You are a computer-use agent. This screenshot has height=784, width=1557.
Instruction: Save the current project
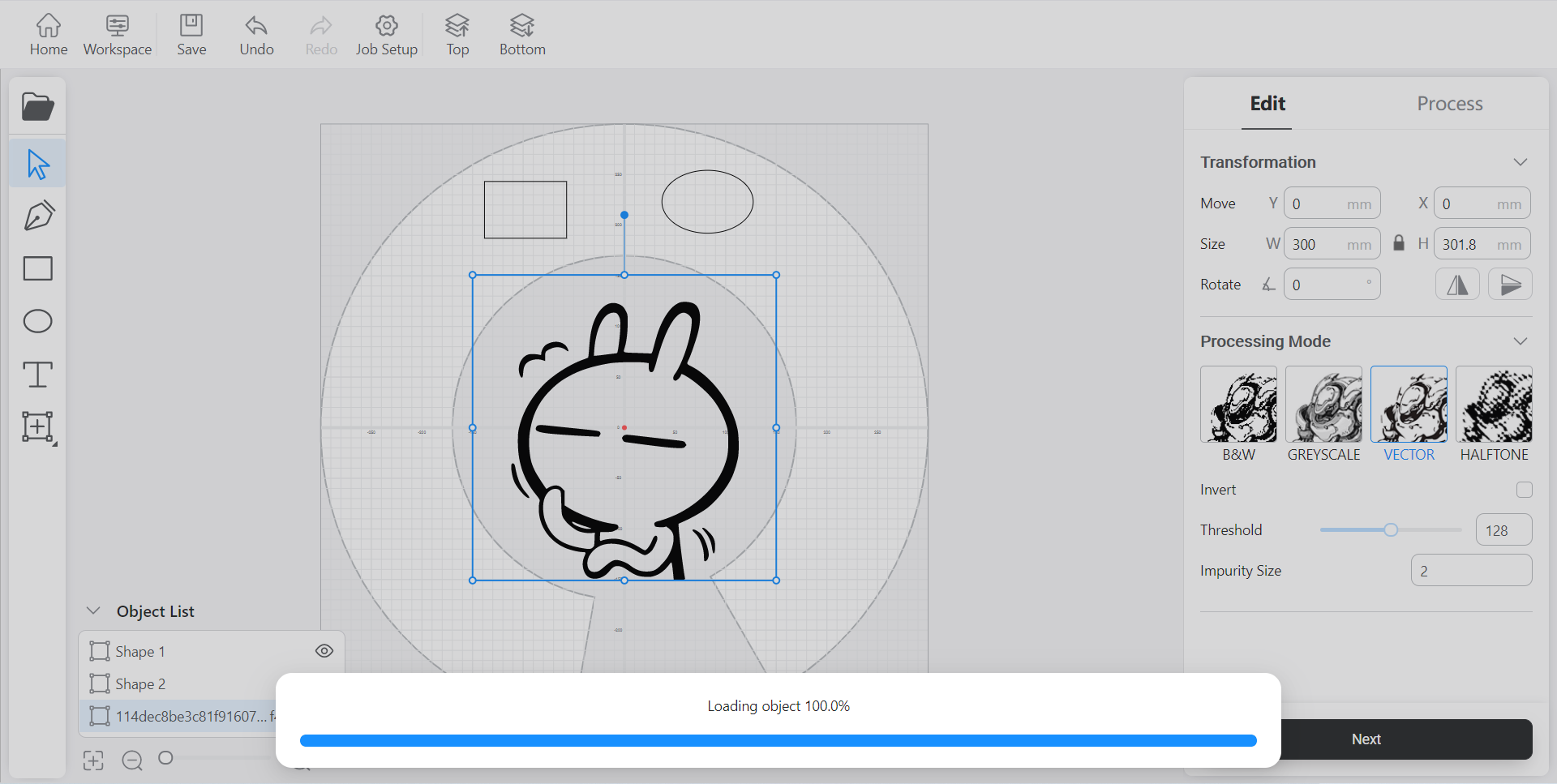pos(191,36)
